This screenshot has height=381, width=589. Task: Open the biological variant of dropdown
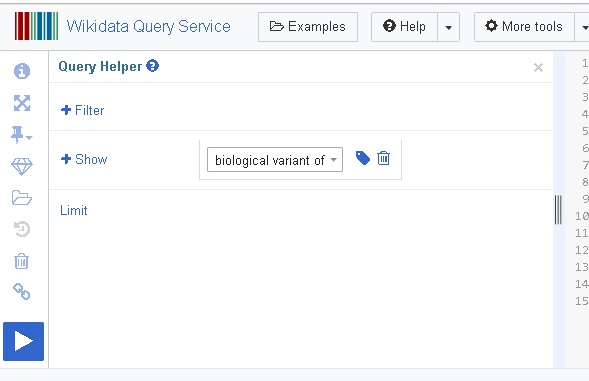coord(275,160)
